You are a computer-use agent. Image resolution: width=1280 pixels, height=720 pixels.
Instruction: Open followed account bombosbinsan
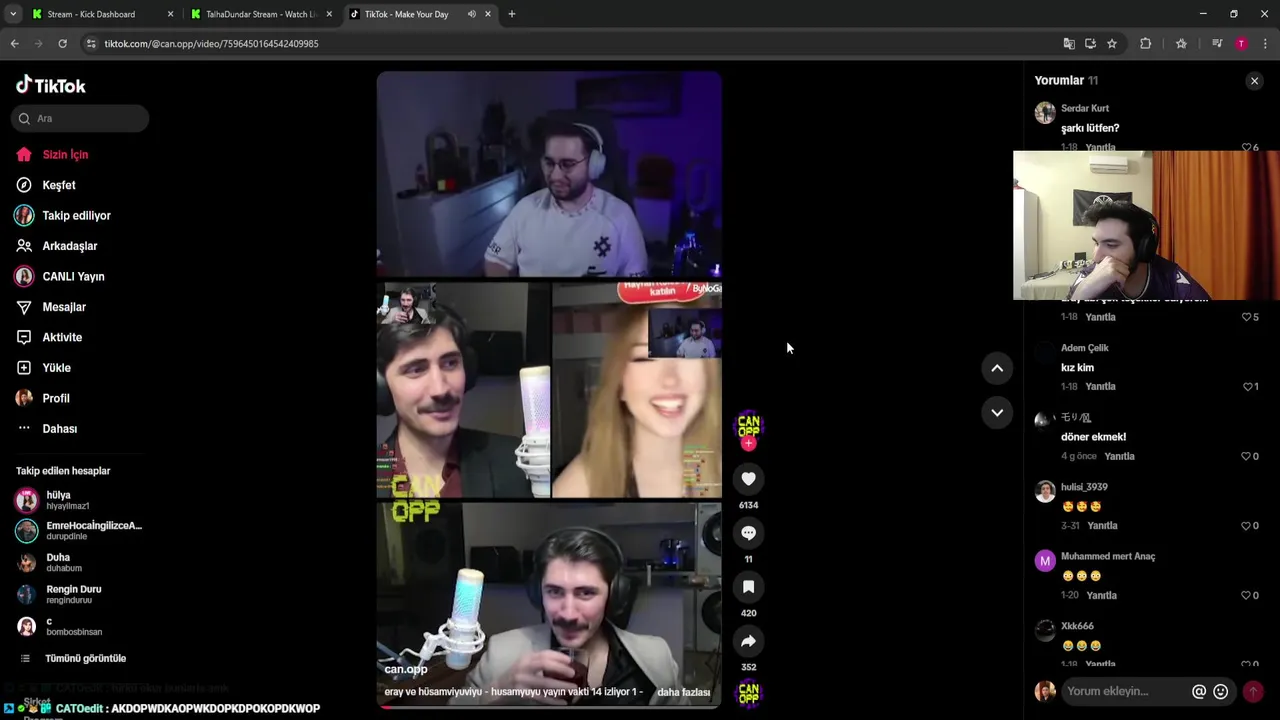point(74,626)
